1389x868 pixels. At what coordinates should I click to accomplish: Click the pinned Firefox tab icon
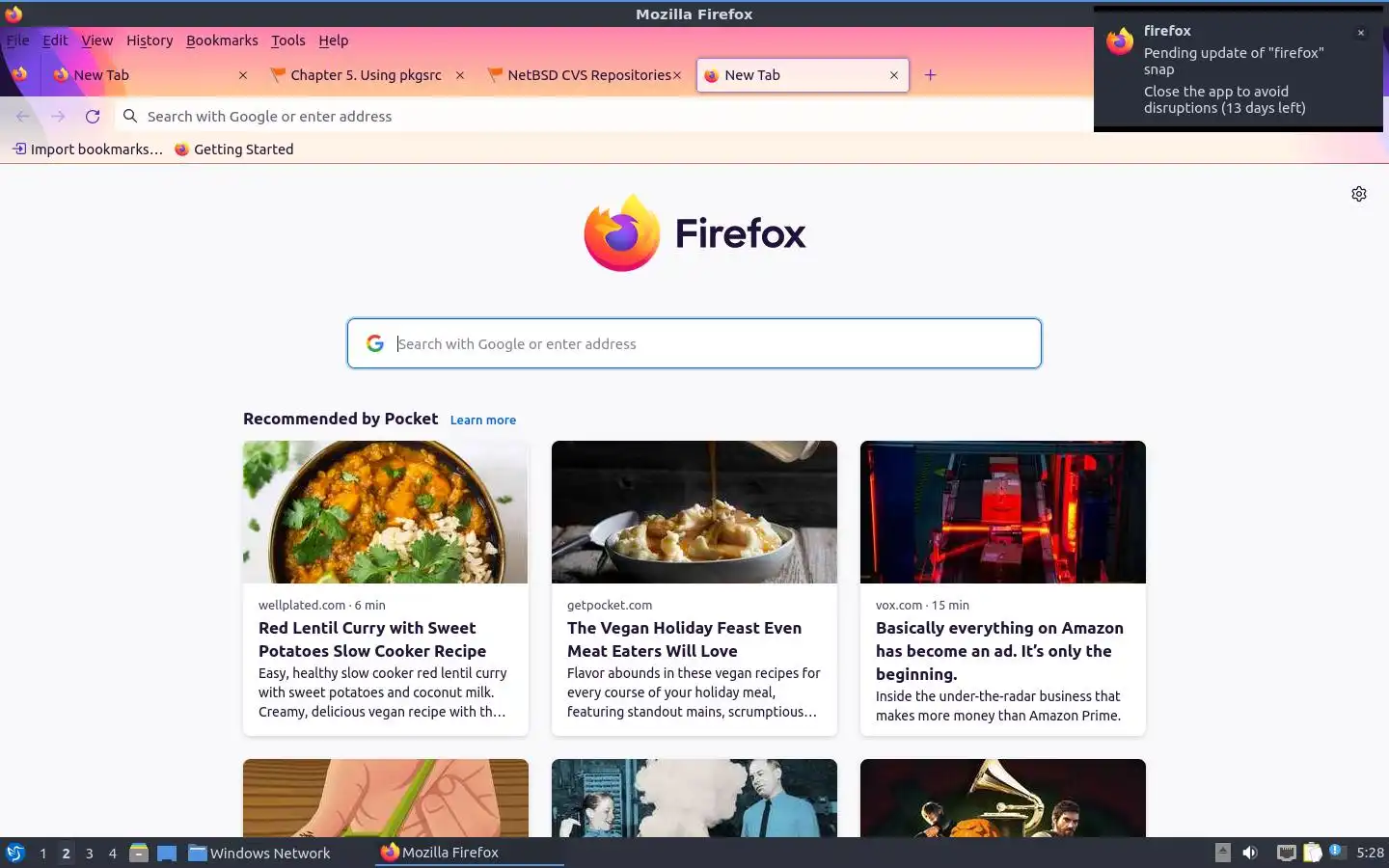point(19,74)
